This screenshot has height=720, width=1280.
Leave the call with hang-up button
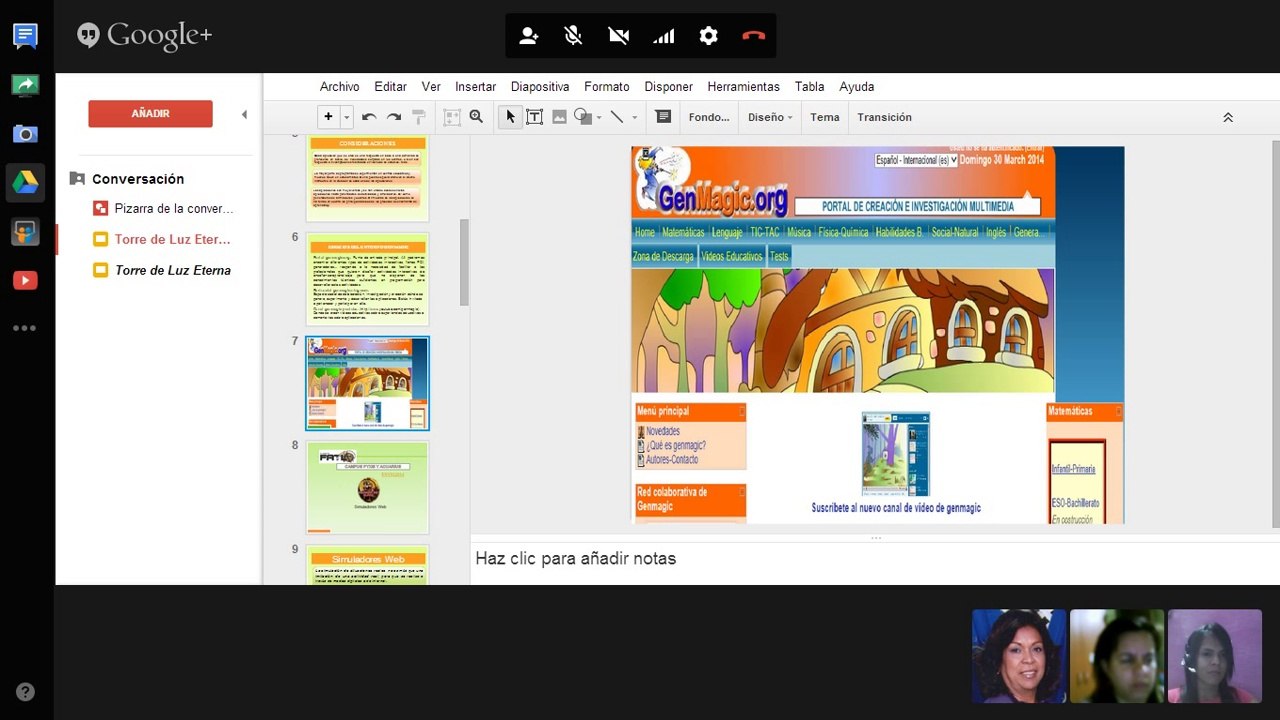pos(753,36)
